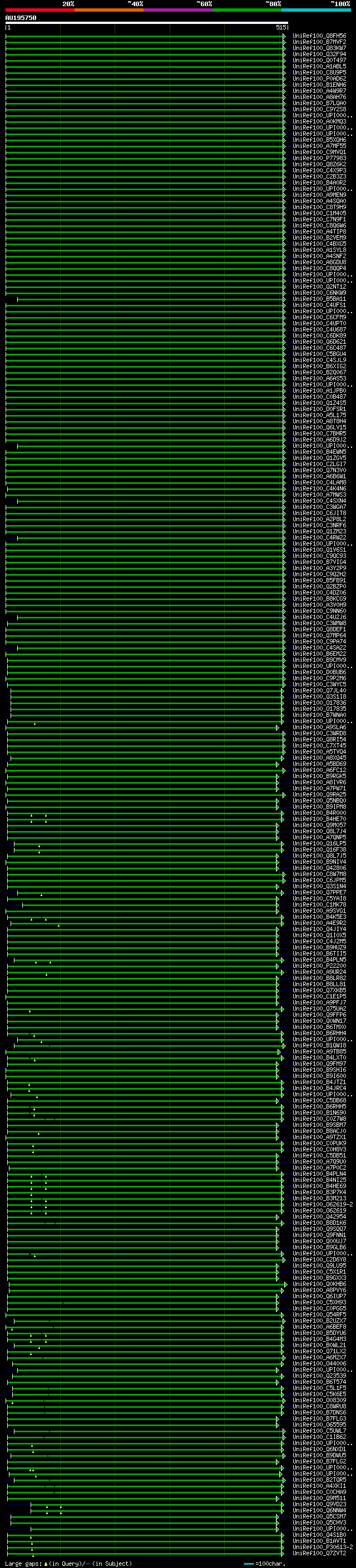Image resolution: width=356 pixels, height=1568 pixels.
Task: Click UniRef100_C9MVQ1 hit
Action: click(319, 152)
